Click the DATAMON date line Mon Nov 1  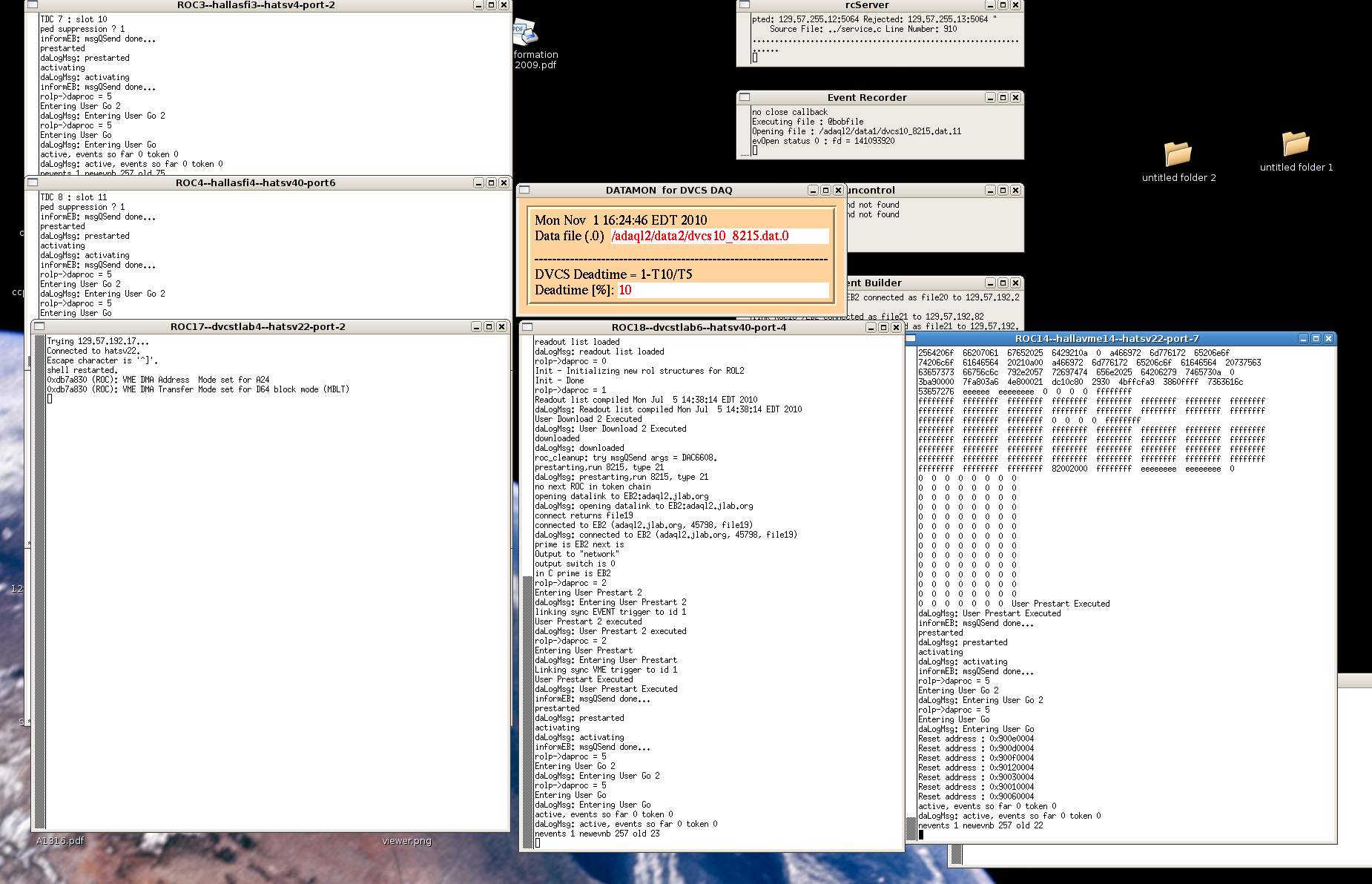click(x=621, y=220)
